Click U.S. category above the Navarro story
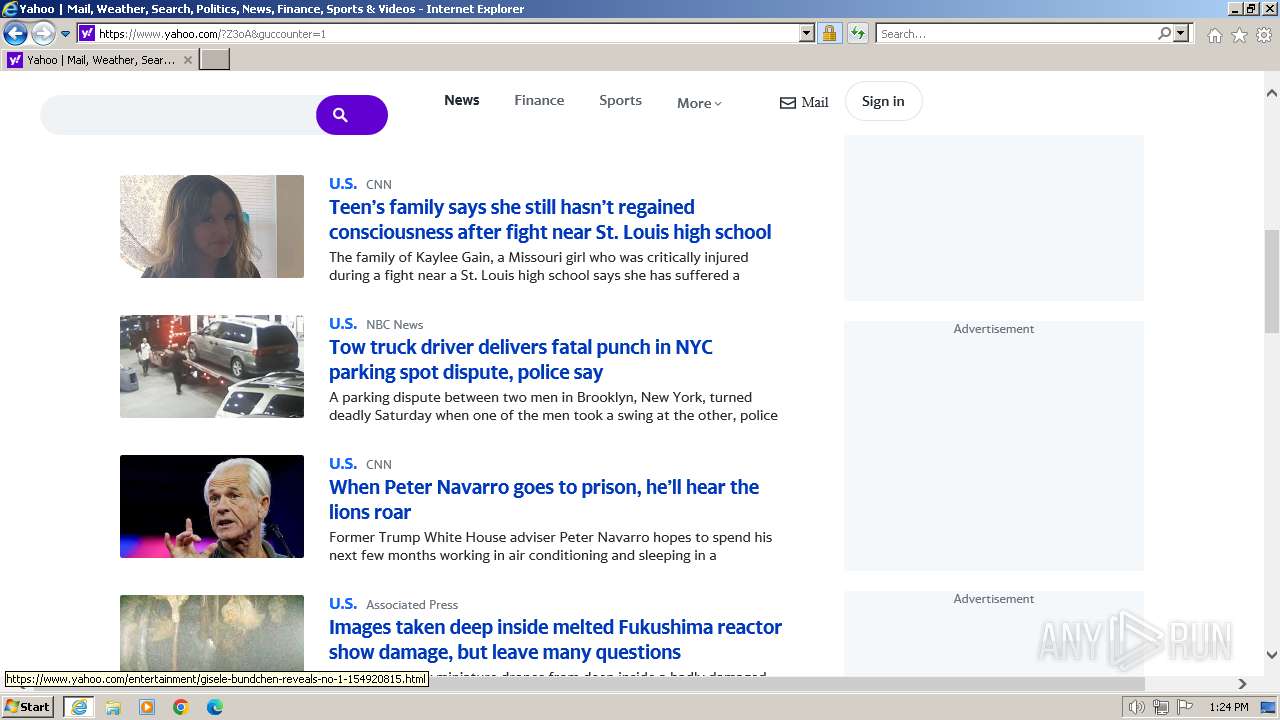The image size is (1280, 720). [343, 463]
